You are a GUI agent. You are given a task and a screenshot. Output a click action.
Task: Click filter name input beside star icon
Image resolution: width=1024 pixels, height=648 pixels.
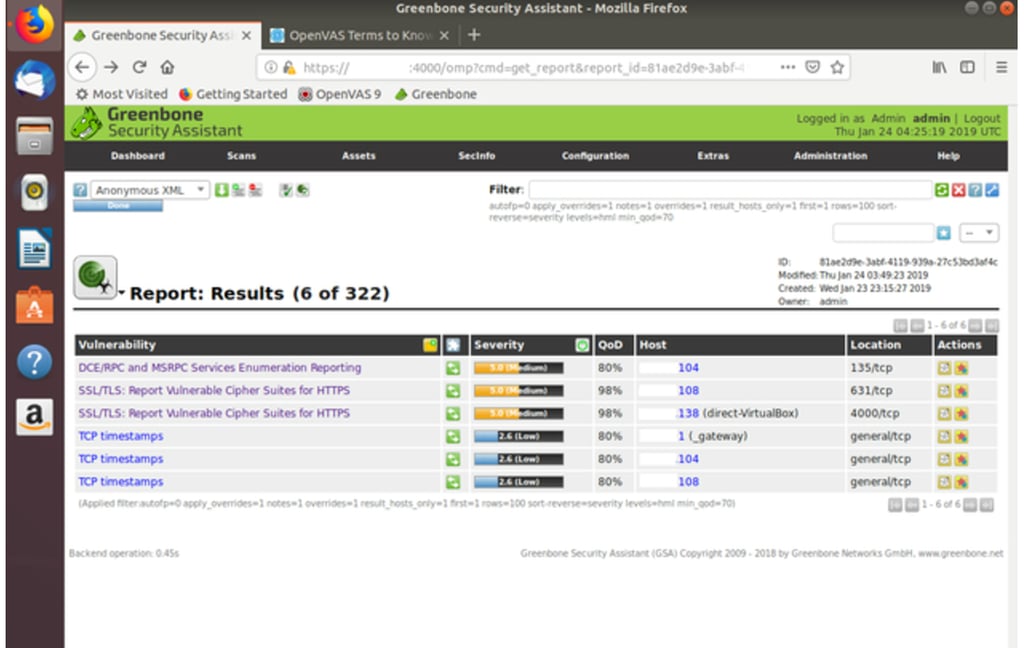coord(883,233)
